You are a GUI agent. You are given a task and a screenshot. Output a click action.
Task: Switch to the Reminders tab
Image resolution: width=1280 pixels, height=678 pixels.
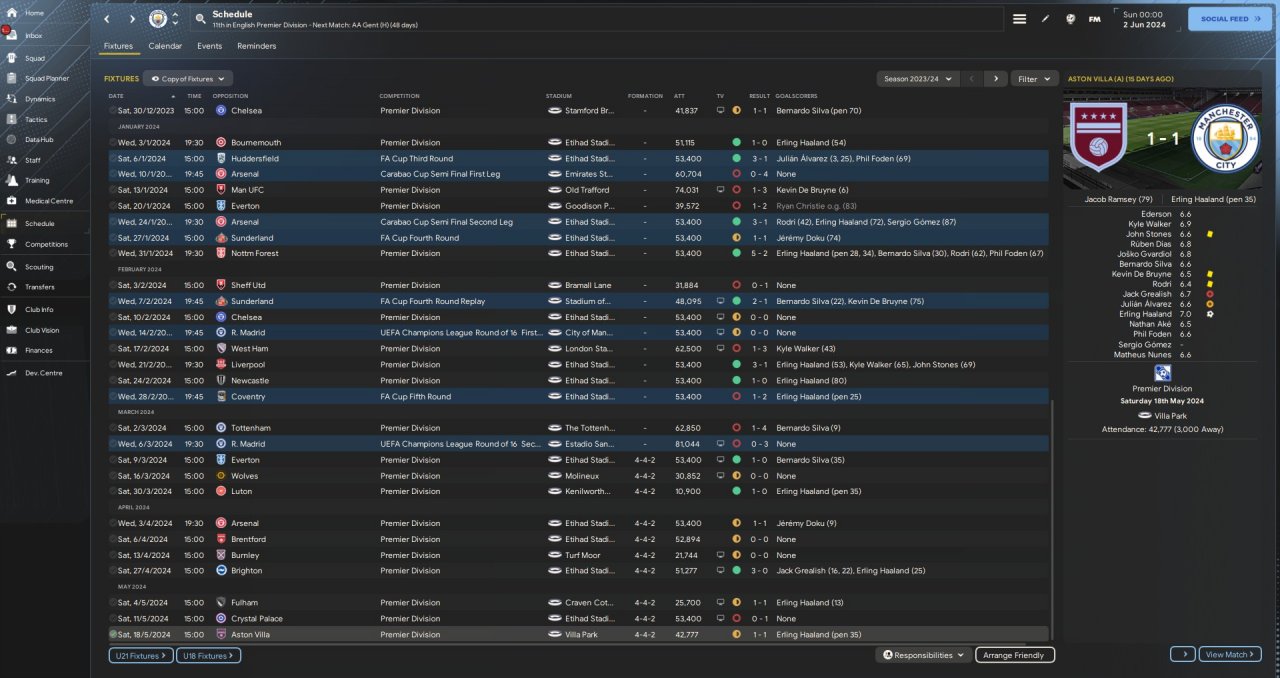tap(257, 46)
